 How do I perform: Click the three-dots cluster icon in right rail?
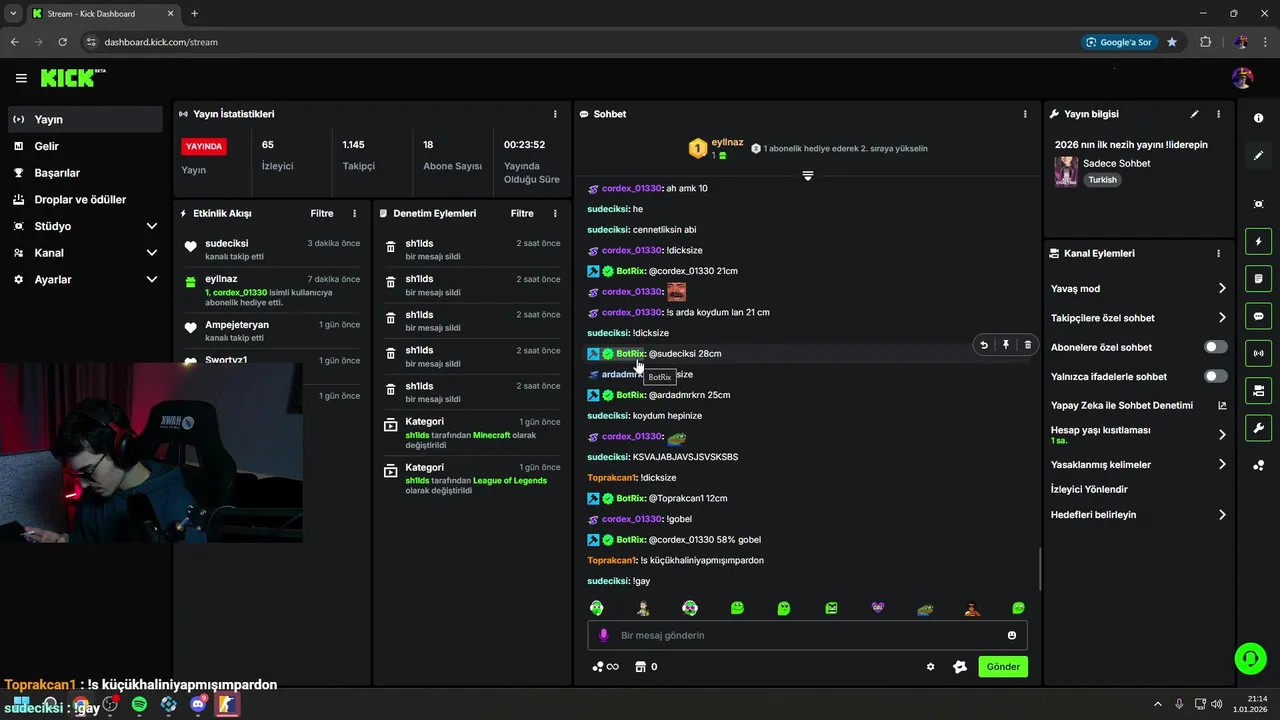coord(1258,465)
